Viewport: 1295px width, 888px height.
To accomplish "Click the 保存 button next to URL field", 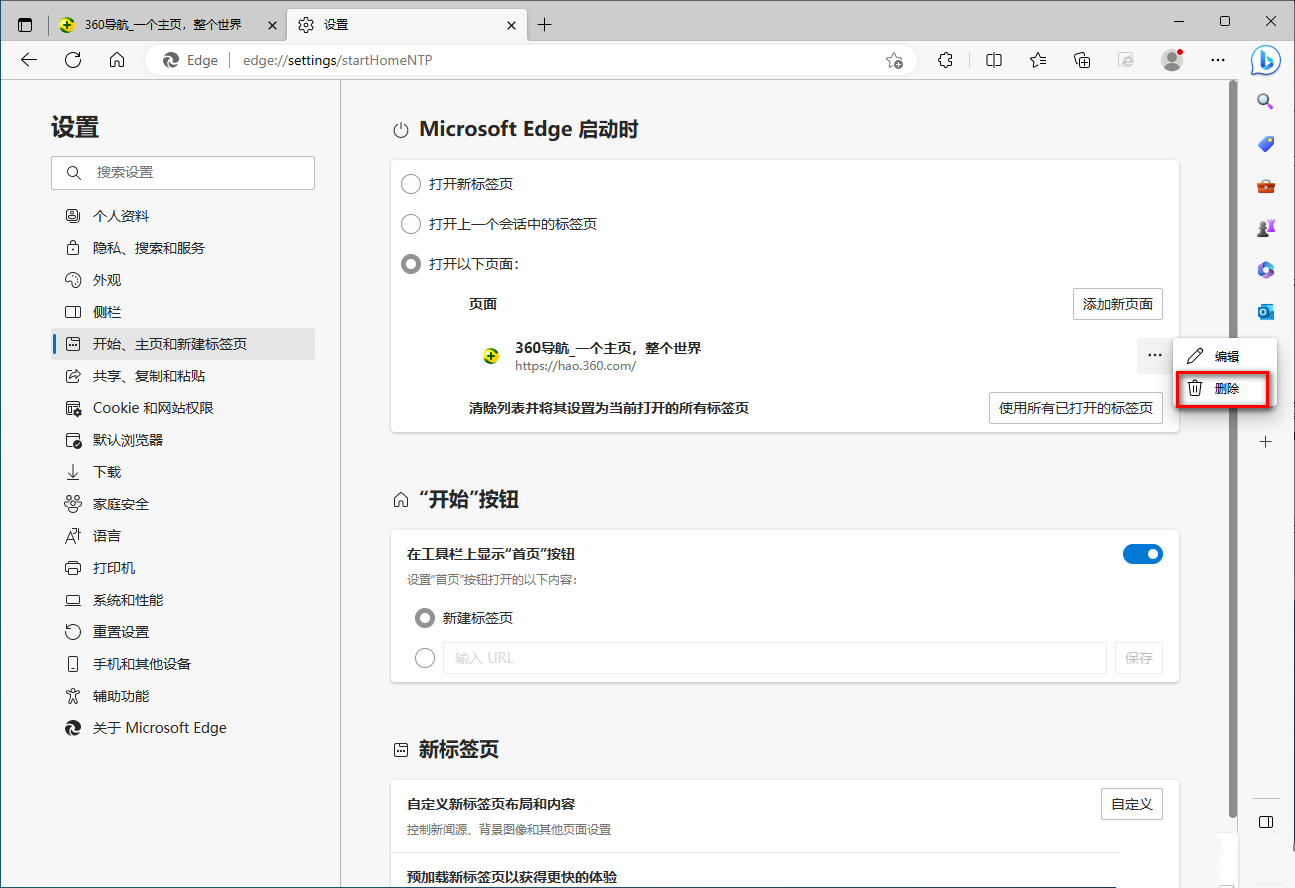I will (1139, 658).
